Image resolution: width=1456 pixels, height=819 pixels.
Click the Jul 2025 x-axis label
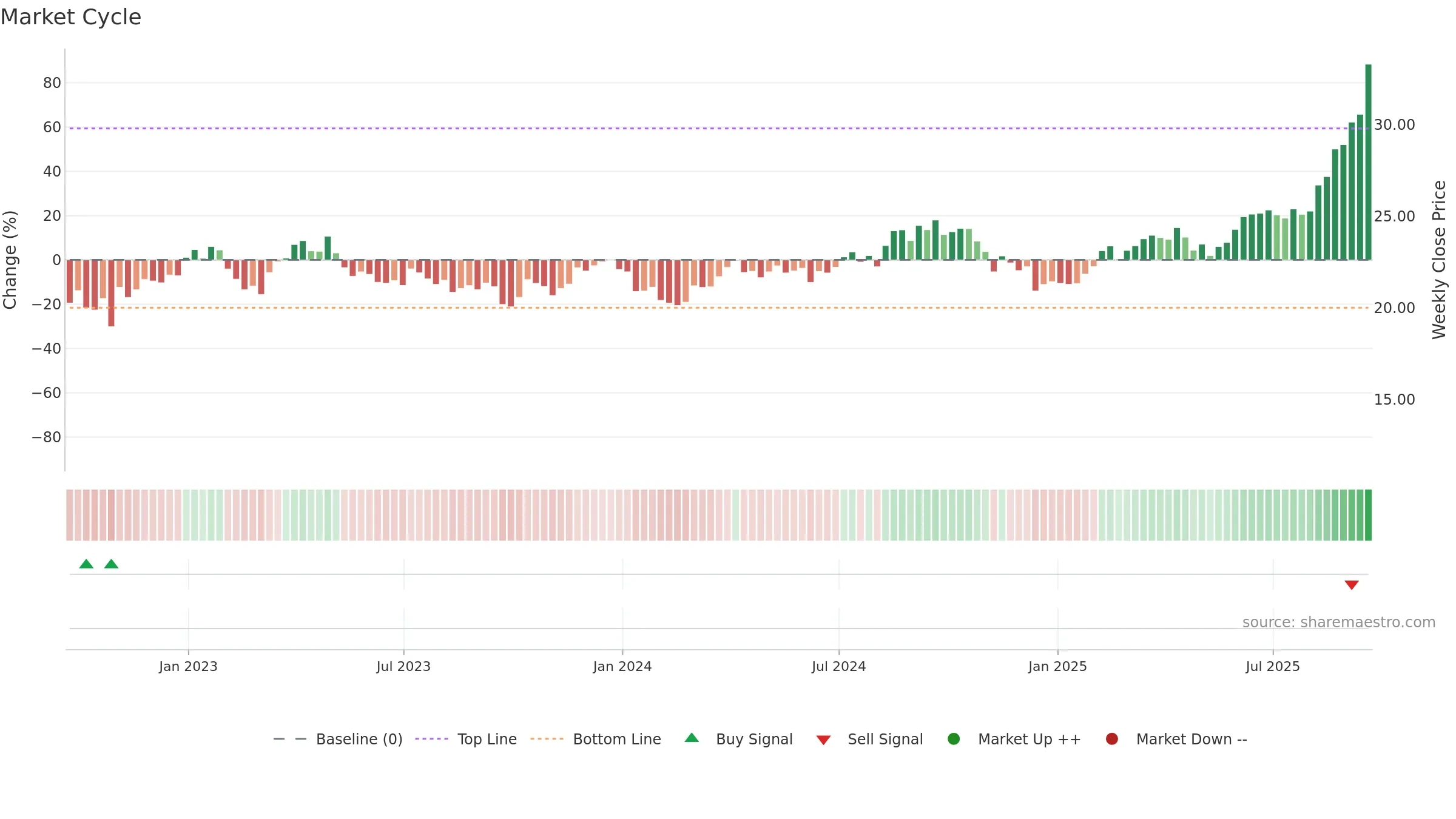pyautogui.click(x=1273, y=666)
